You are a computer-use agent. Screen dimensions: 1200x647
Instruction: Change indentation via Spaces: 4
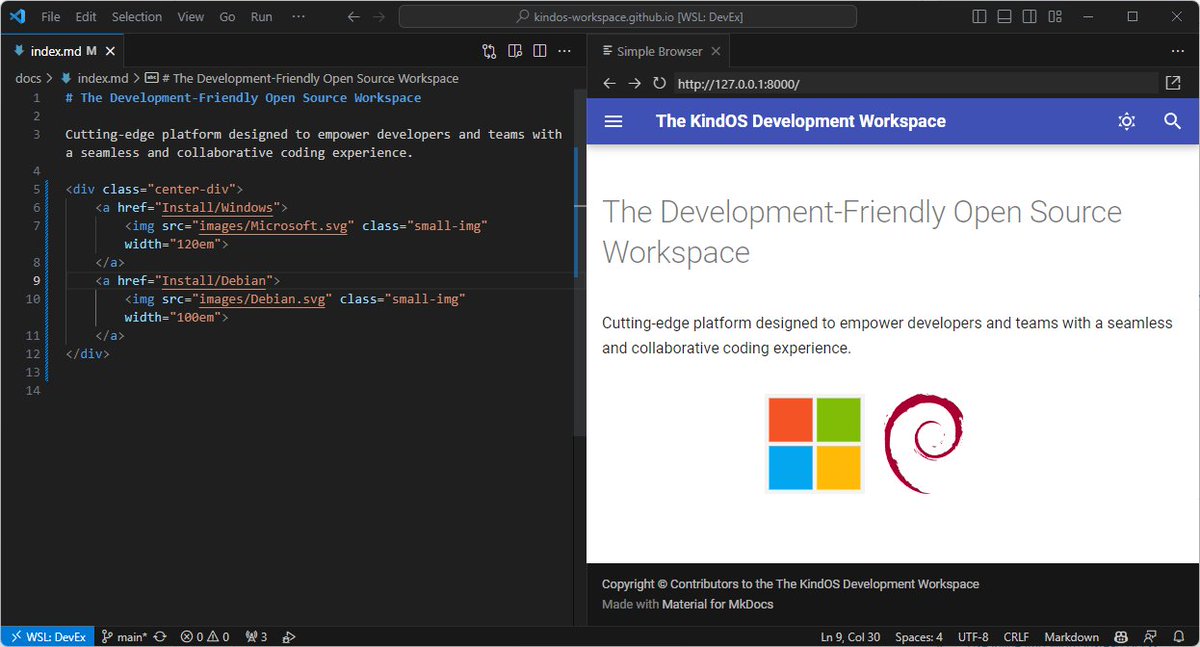click(919, 637)
